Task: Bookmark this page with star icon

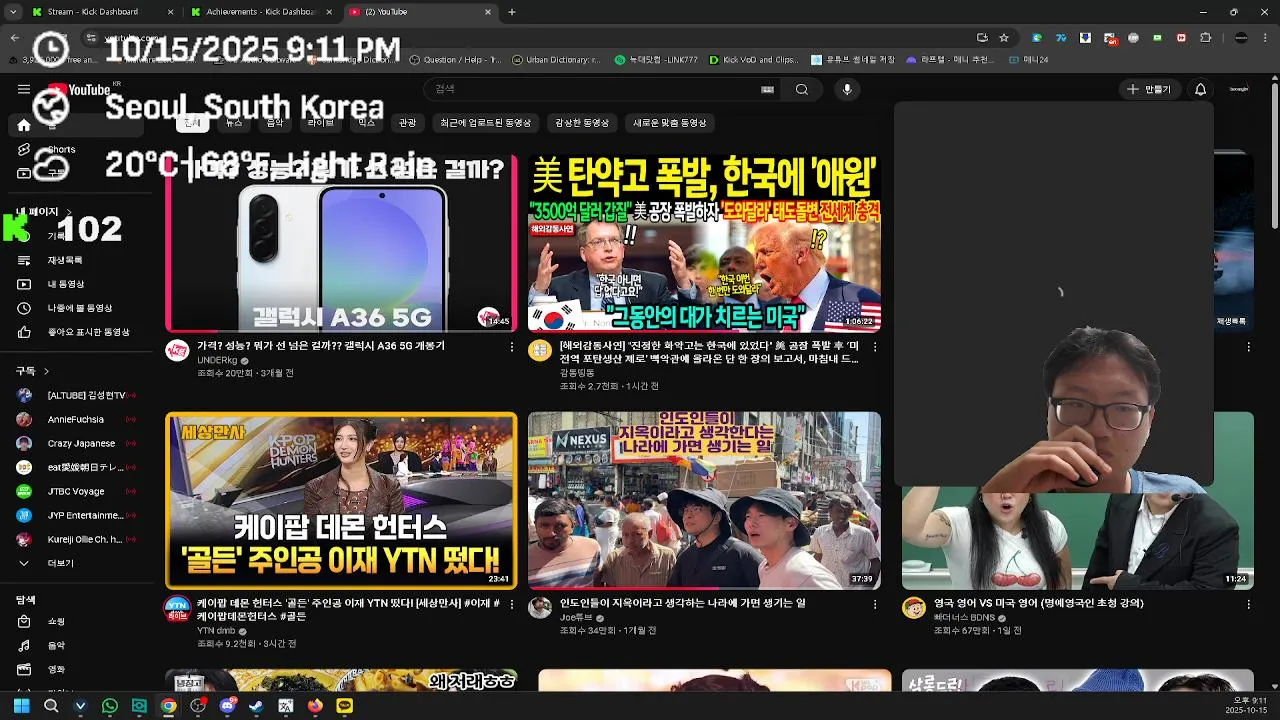Action: pos(1004,38)
